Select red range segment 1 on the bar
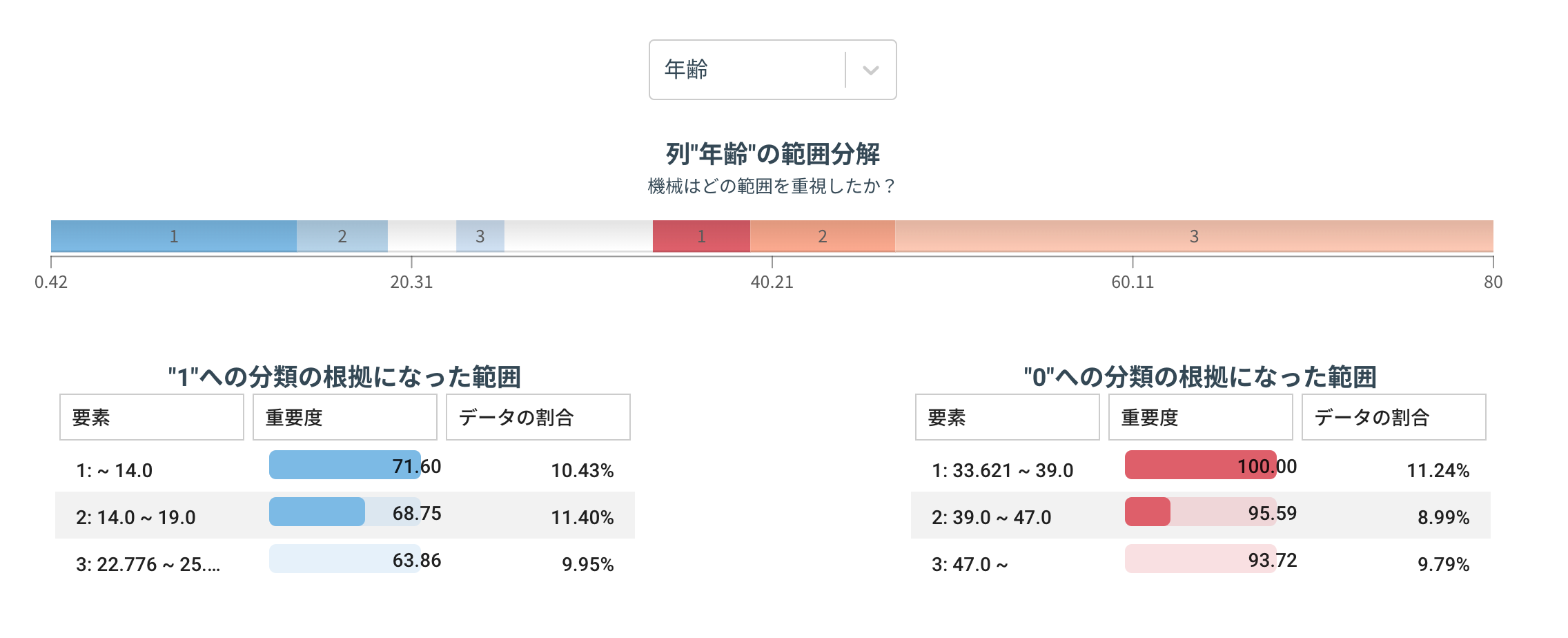This screenshot has width=1568, height=638. click(x=700, y=235)
